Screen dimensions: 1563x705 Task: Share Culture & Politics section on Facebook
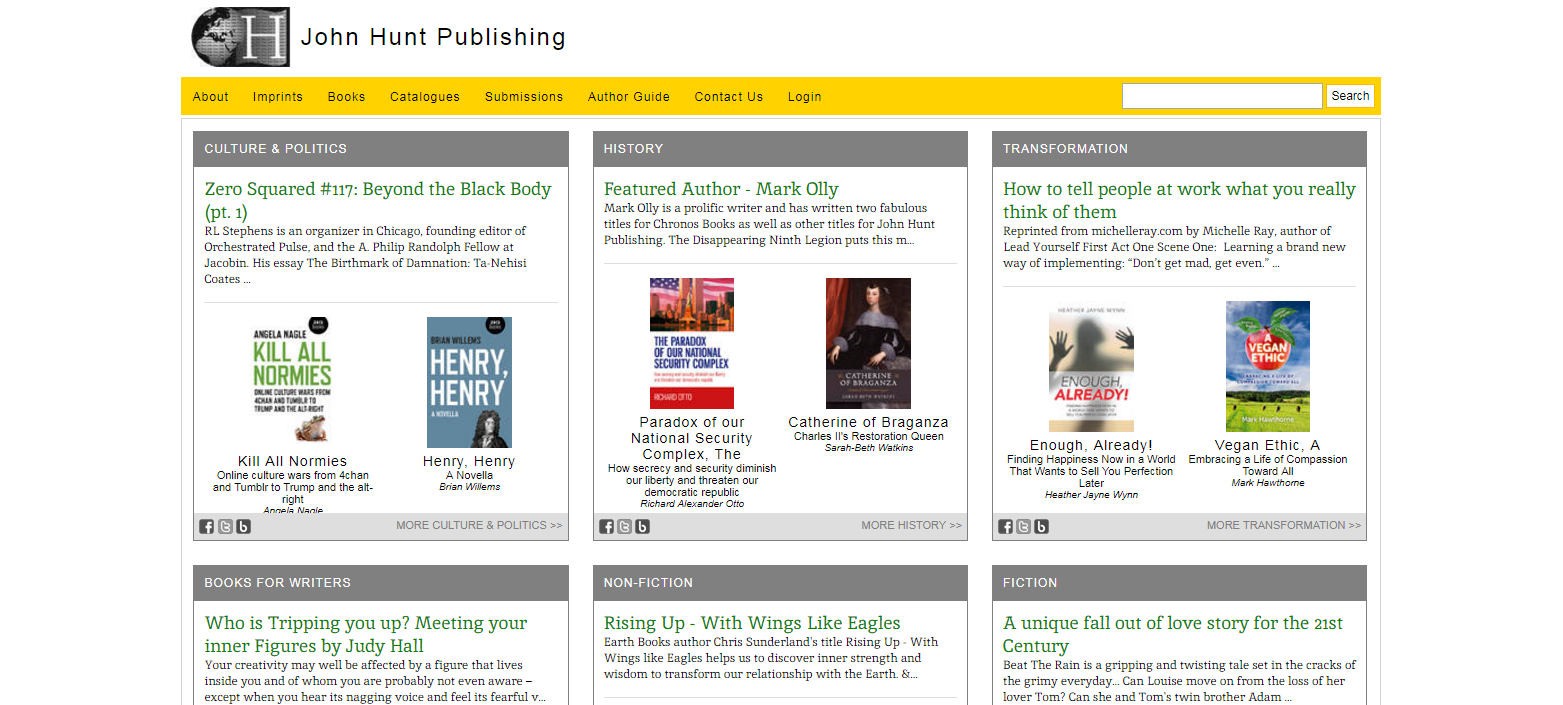(207, 527)
